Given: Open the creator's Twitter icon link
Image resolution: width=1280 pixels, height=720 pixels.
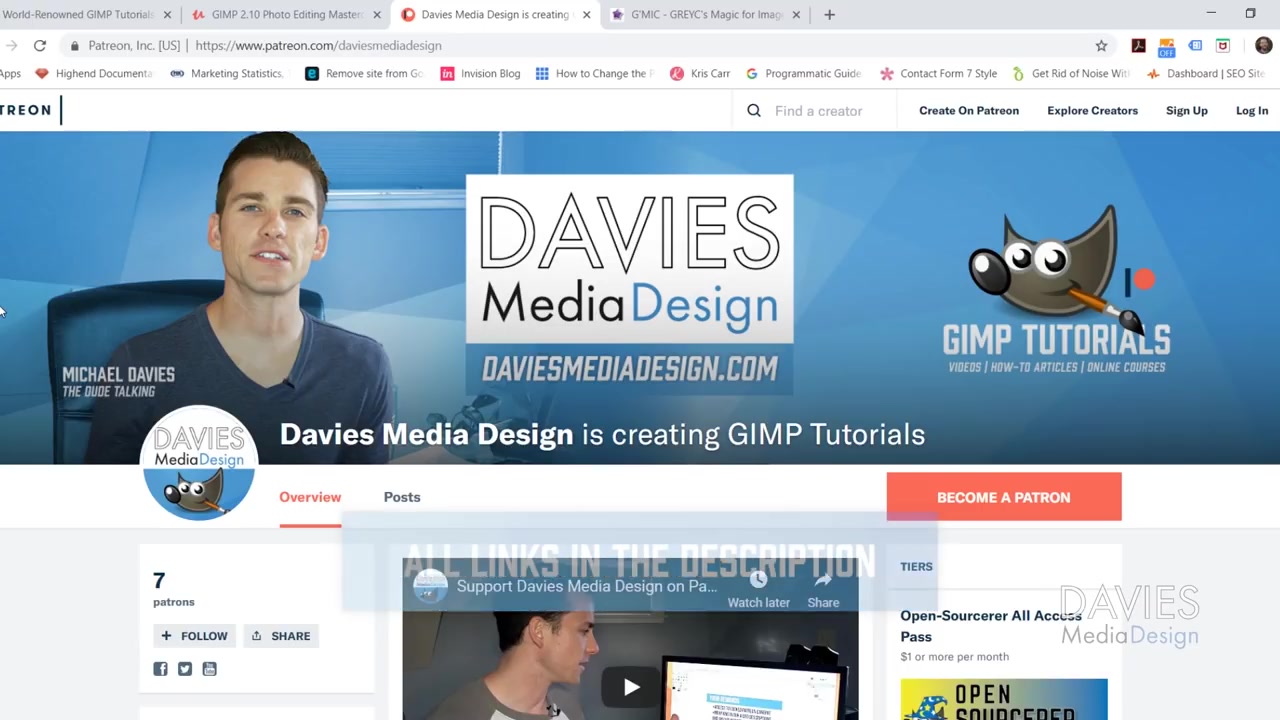Looking at the screenshot, I should pos(185,668).
